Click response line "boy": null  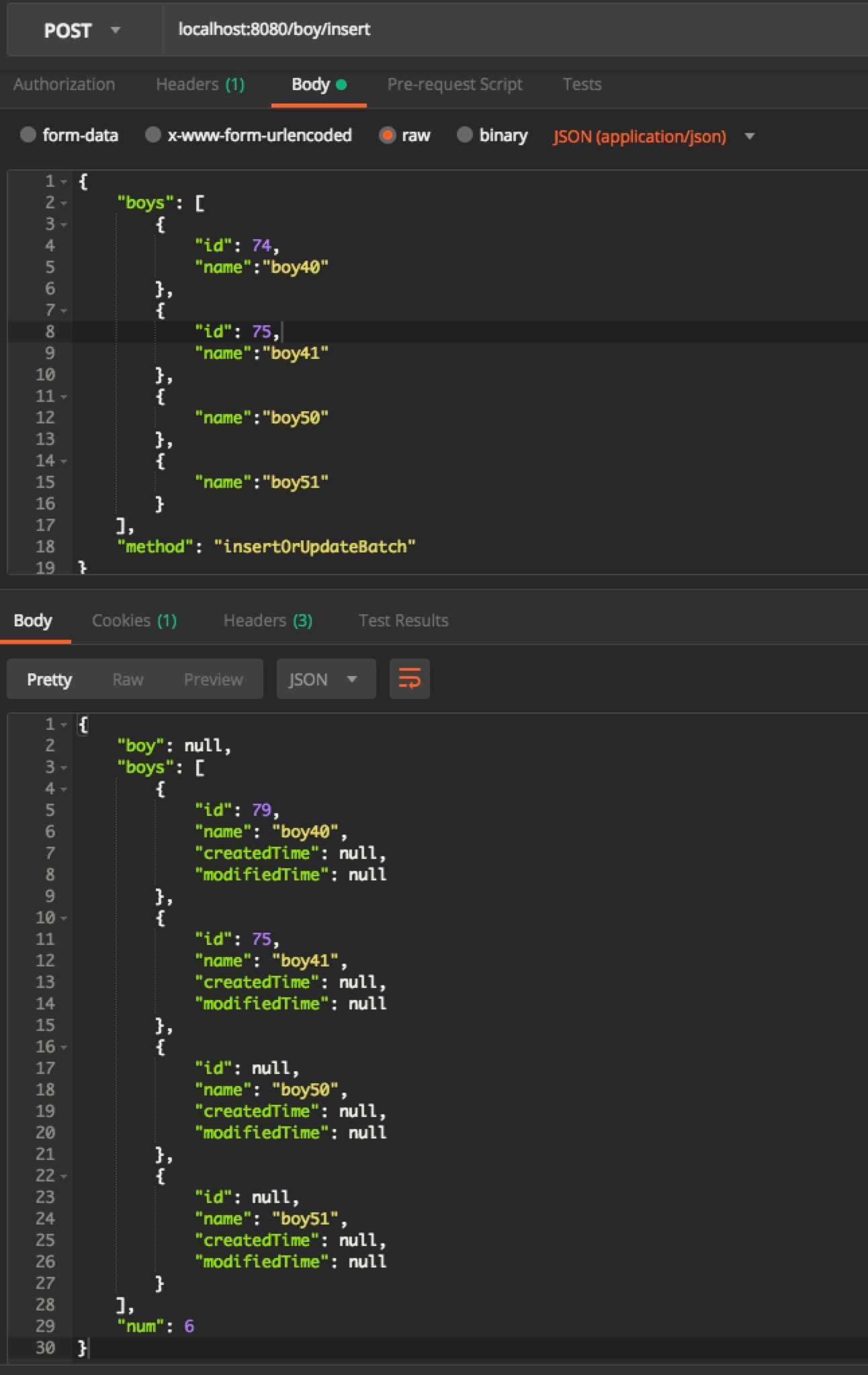point(174,746)
